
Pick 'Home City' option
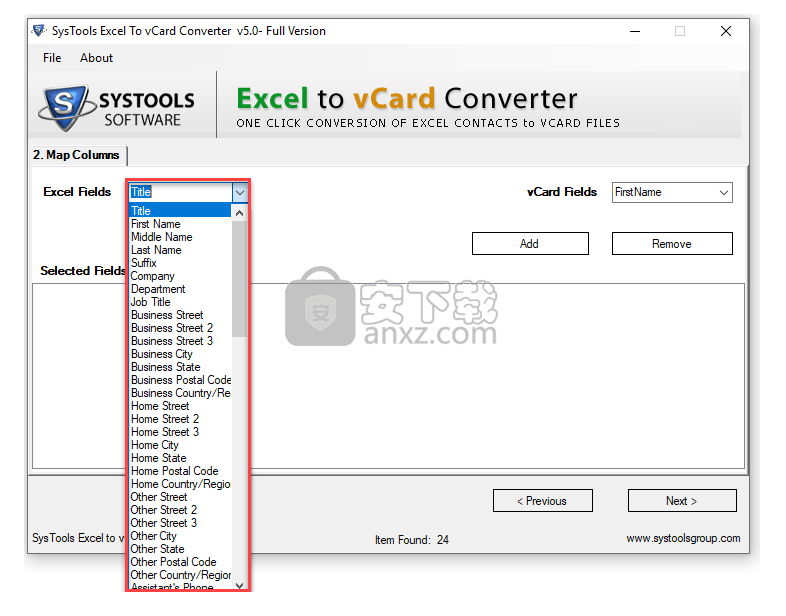pyautogui.click(x=180, y=445)
